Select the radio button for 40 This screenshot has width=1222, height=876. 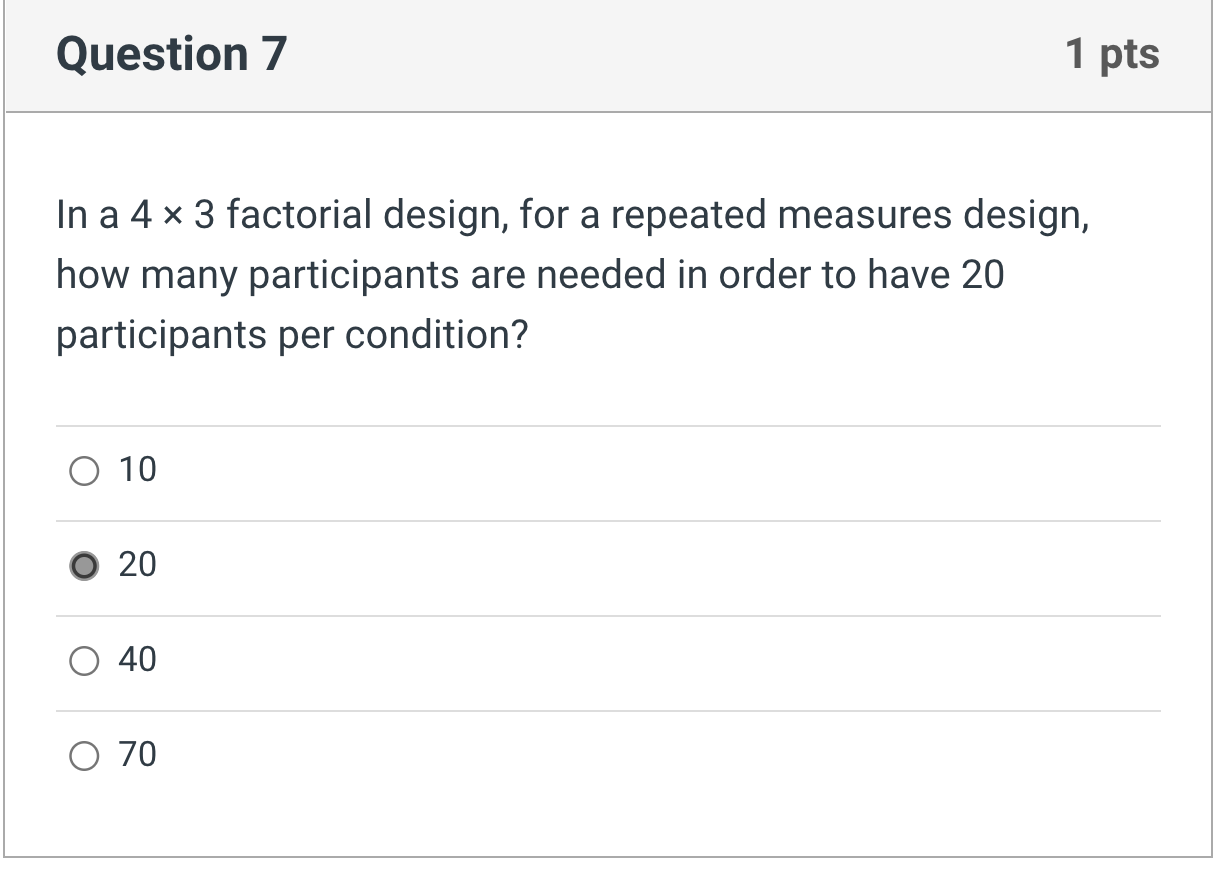point(84,659)
